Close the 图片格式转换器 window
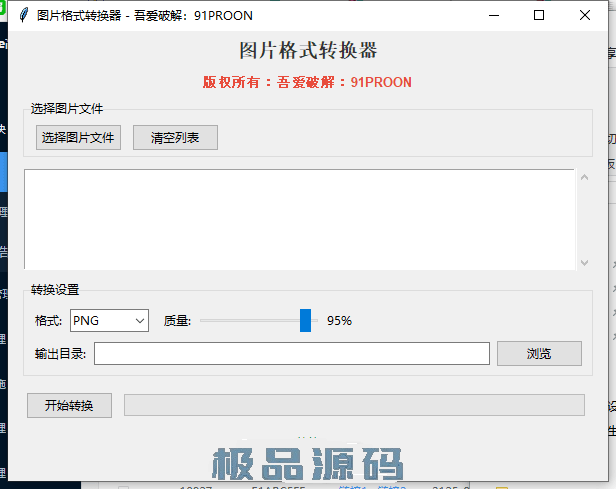616x489 pixels. (585, 15)
